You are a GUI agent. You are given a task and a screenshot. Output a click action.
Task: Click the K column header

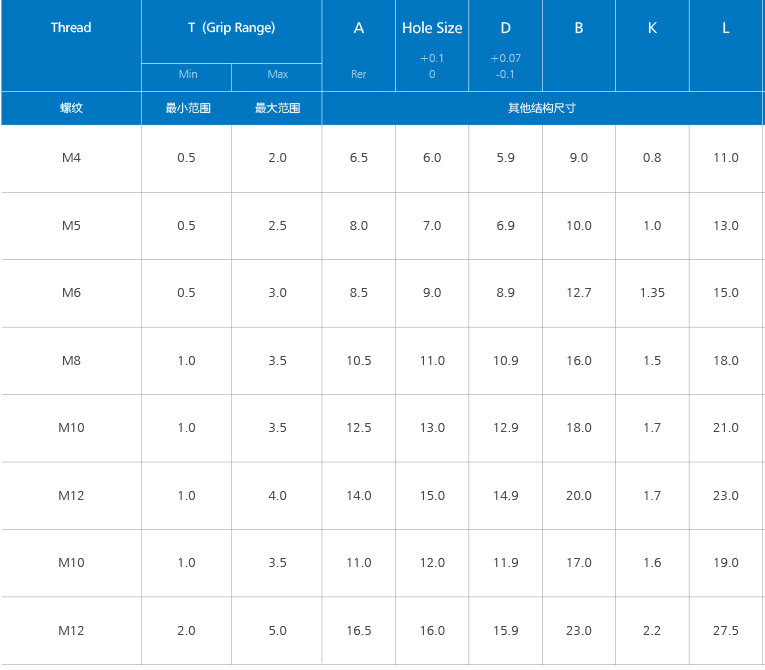[652, 28]
